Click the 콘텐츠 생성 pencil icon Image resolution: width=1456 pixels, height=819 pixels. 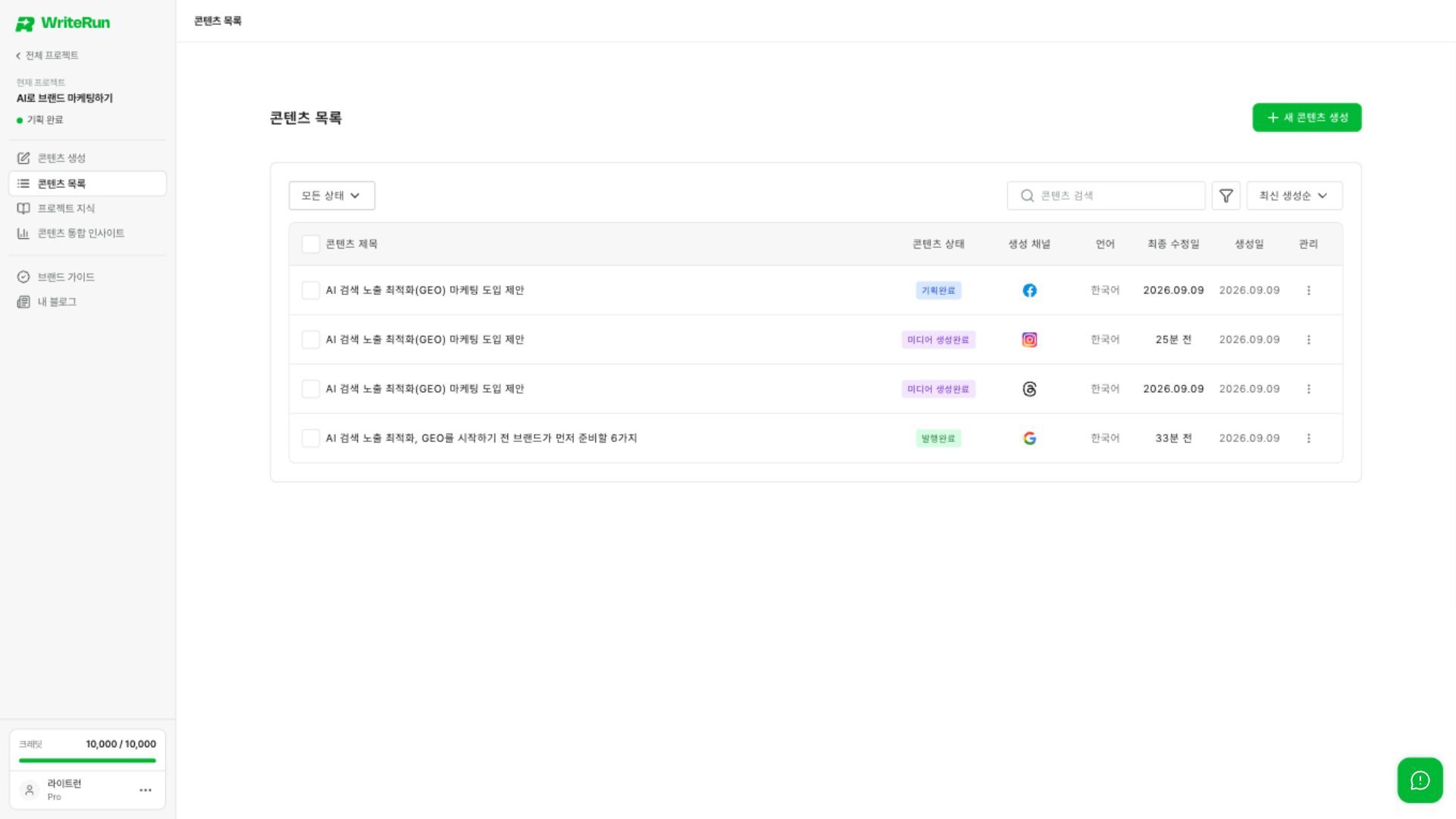click(24, 158)
